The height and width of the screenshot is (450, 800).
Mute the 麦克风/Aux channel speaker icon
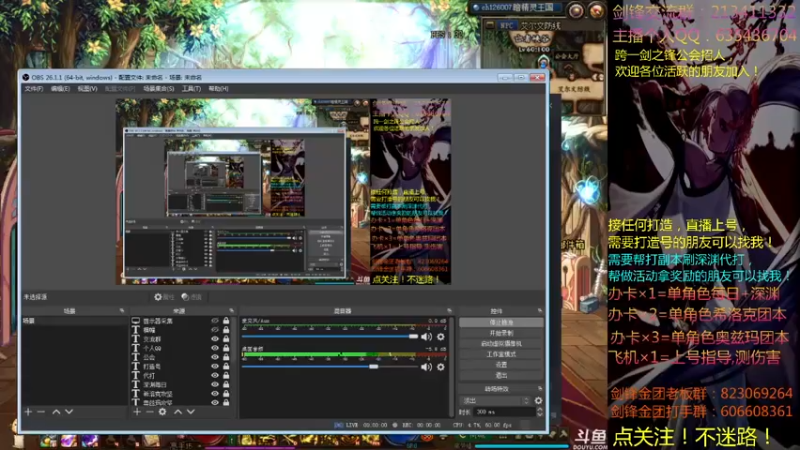(x=426, y=337)
